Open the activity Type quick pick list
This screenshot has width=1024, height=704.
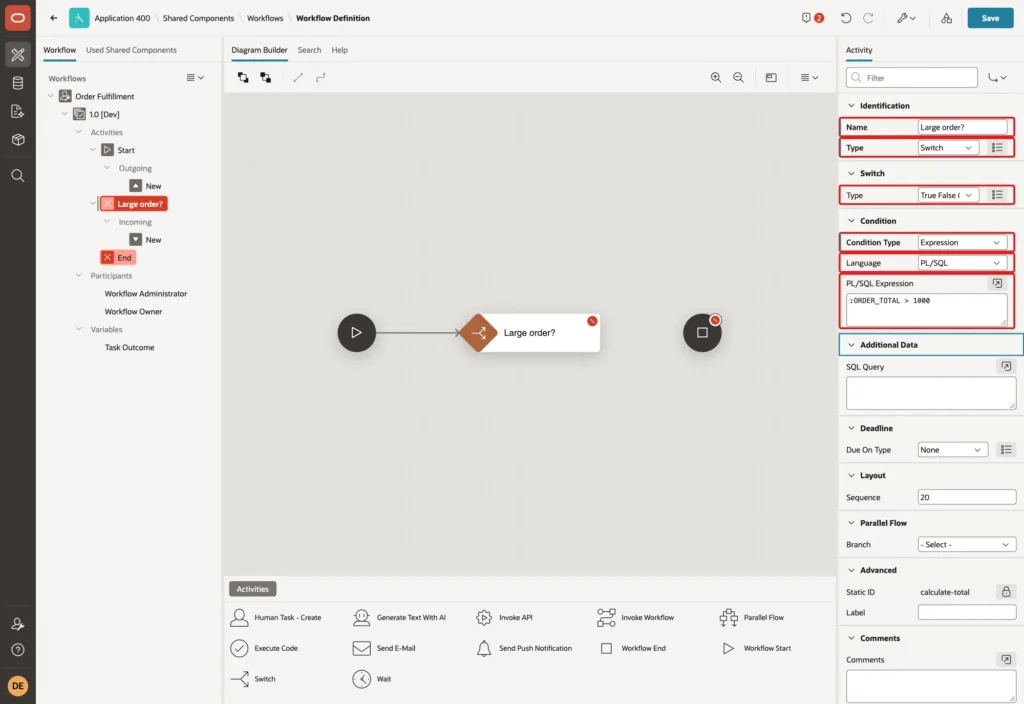997,148
